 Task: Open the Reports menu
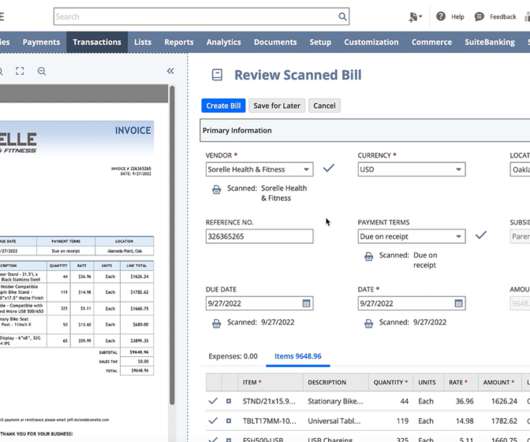pos(179,42)
